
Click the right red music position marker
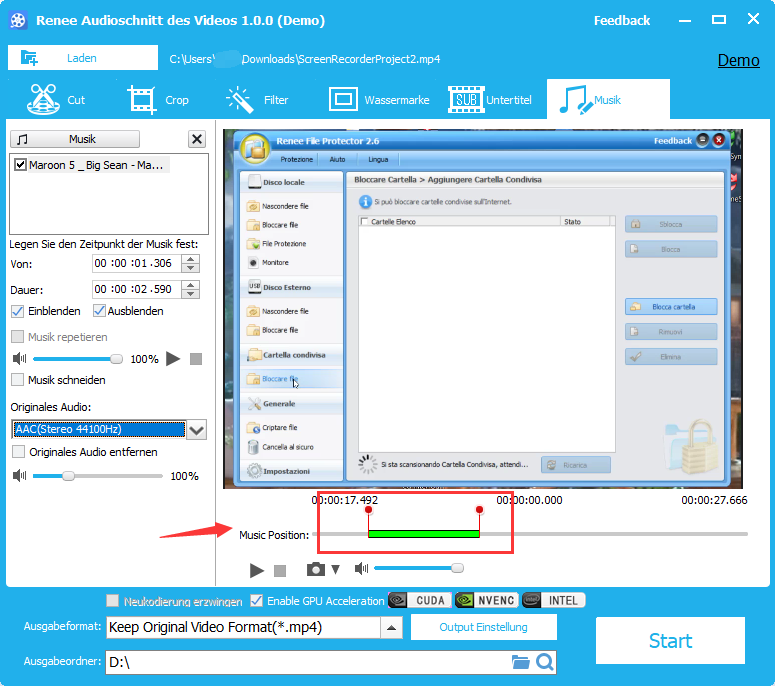pyautogui.click(x=479, y=510)
